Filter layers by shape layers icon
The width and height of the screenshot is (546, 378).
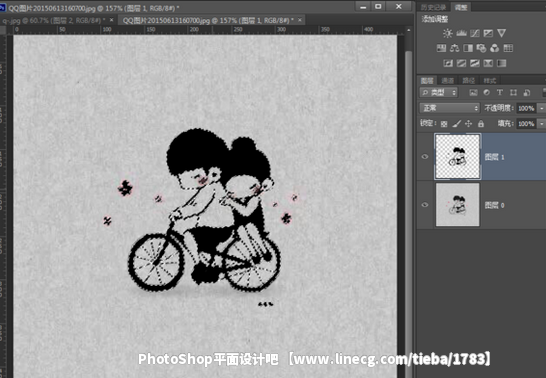[513, 93]
